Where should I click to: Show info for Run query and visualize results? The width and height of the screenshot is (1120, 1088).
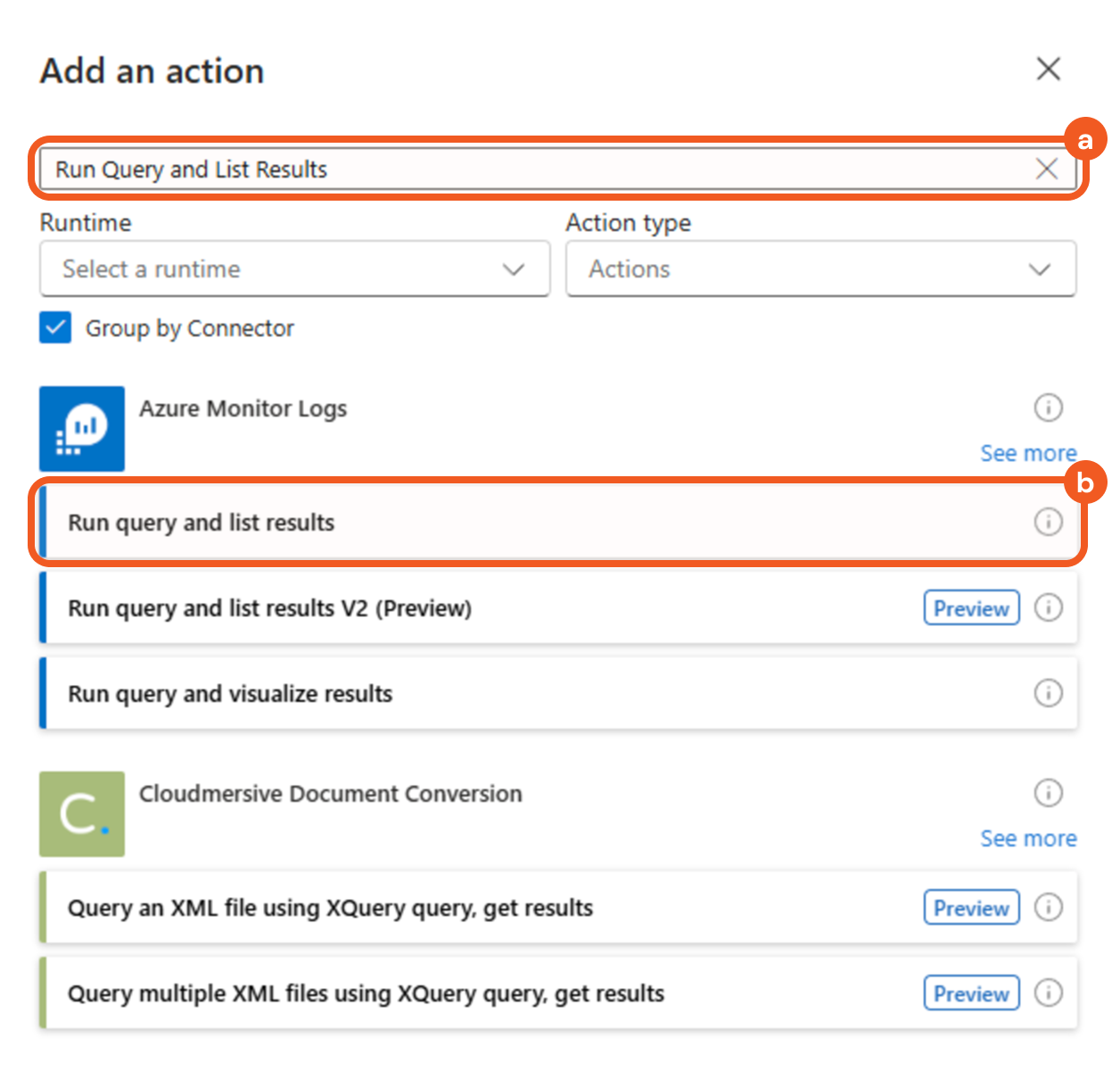click(1048, 693)
